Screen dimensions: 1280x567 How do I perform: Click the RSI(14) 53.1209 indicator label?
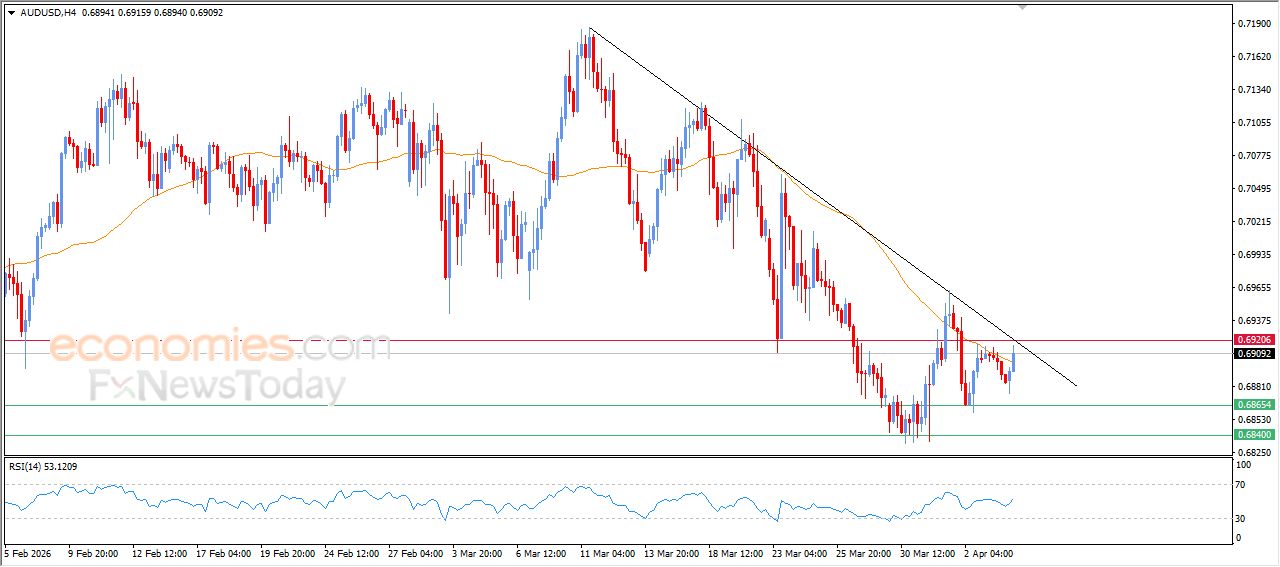43,466
